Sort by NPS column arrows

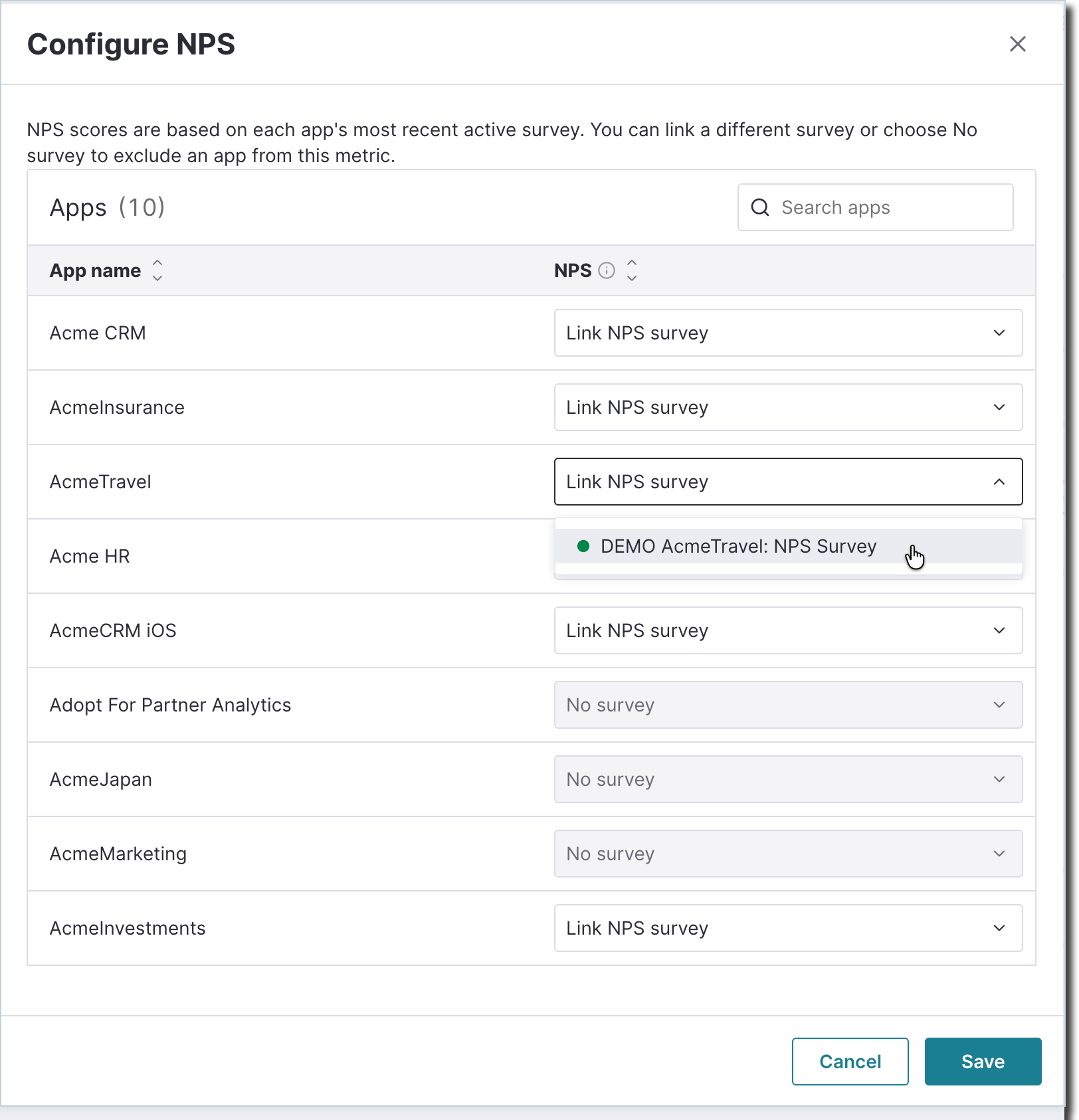pyautogui.click(x=632, y=270)
